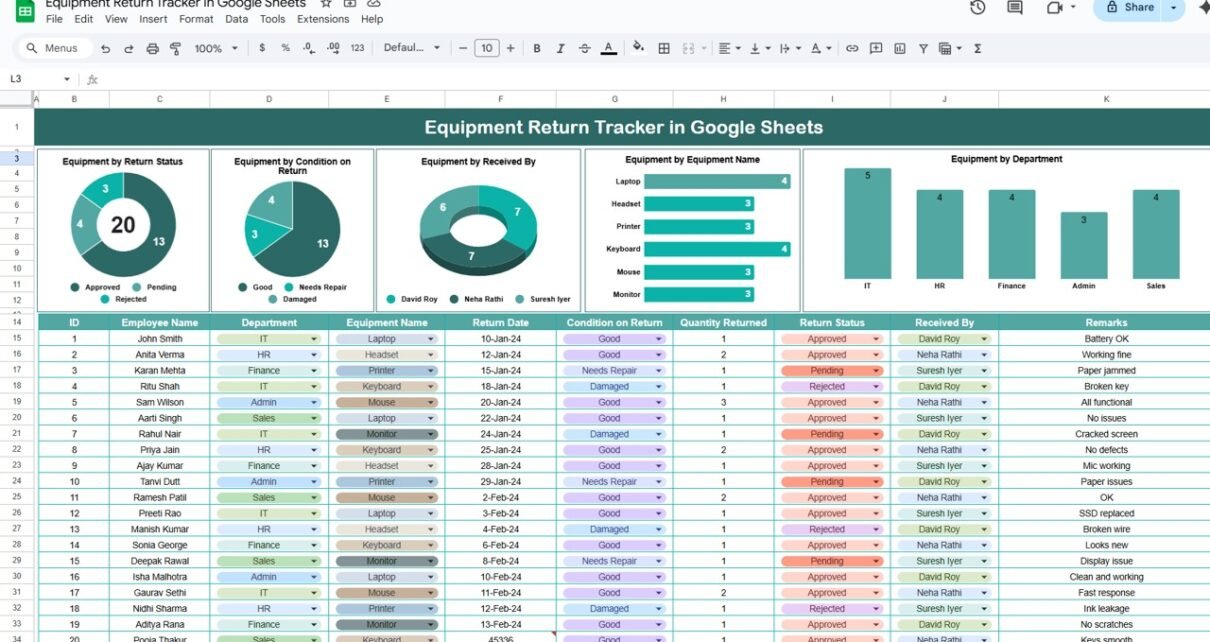Open the Format menu

pos(196,19)
